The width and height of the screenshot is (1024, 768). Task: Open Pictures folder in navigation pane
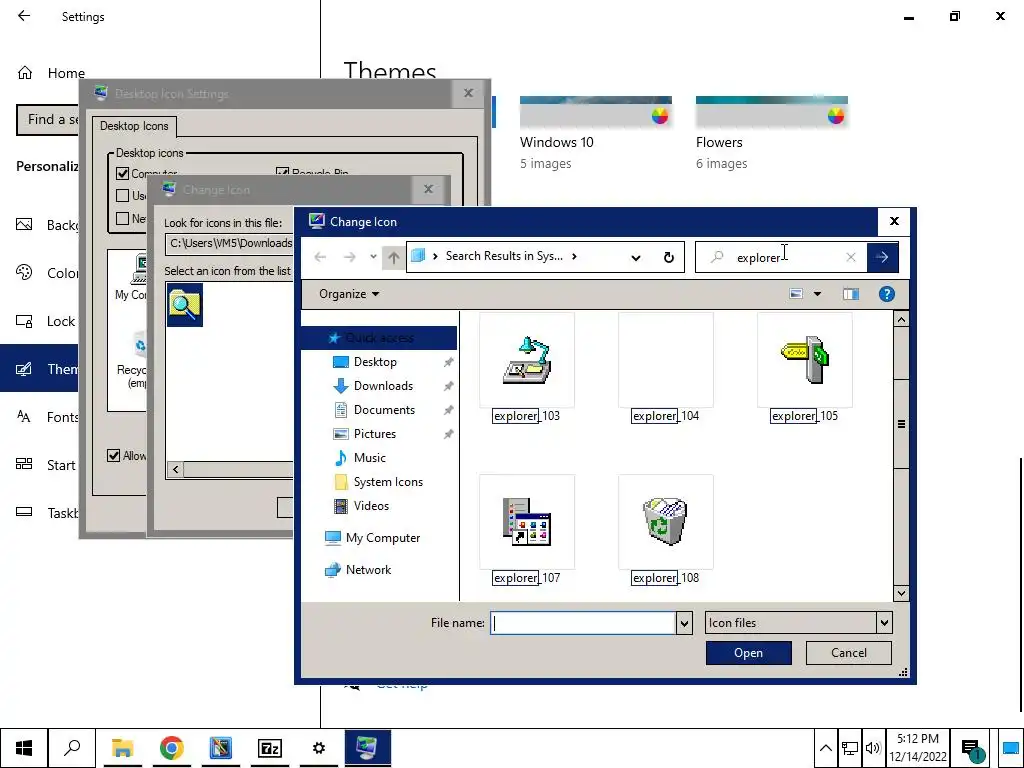[x=374, y=434]
